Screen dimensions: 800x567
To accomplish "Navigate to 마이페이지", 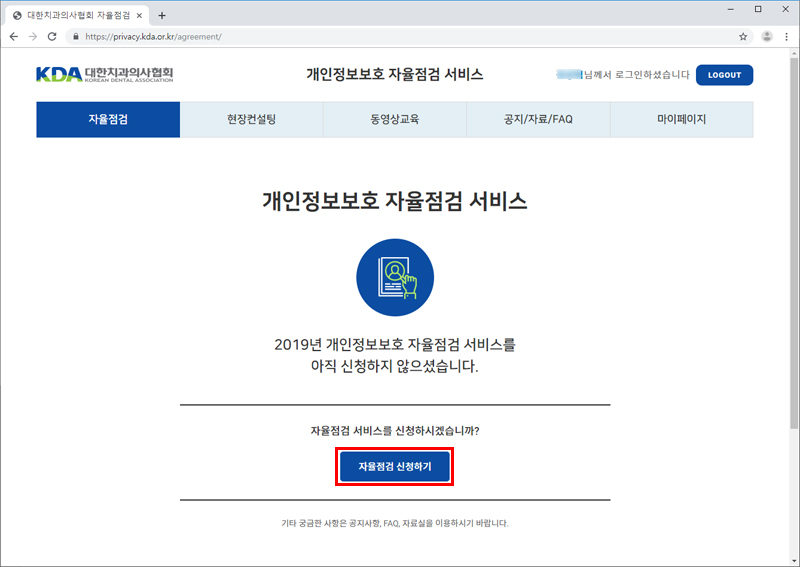I will tap(681, 119).
